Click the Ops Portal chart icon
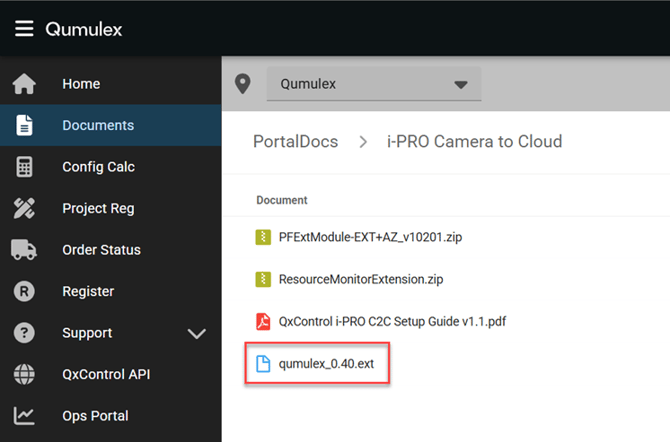Image resolution: width=670 pixels, height=442 pixels. point(24,416)
